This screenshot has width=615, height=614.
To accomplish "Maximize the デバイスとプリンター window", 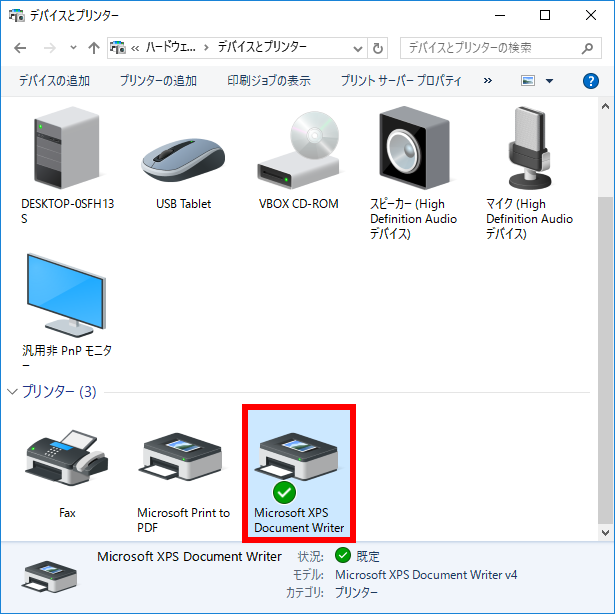I will coord(545,16).
